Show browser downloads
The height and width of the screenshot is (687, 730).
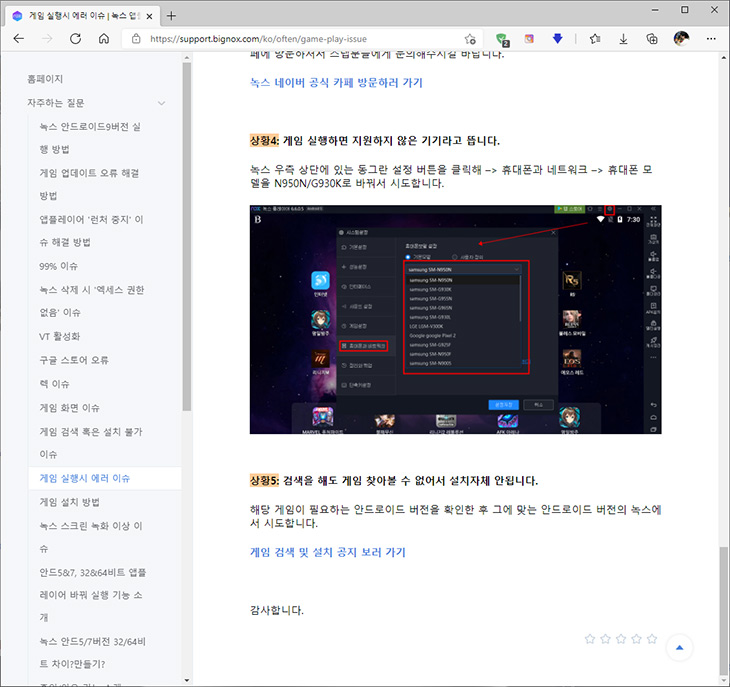click(x=623, y=39)
